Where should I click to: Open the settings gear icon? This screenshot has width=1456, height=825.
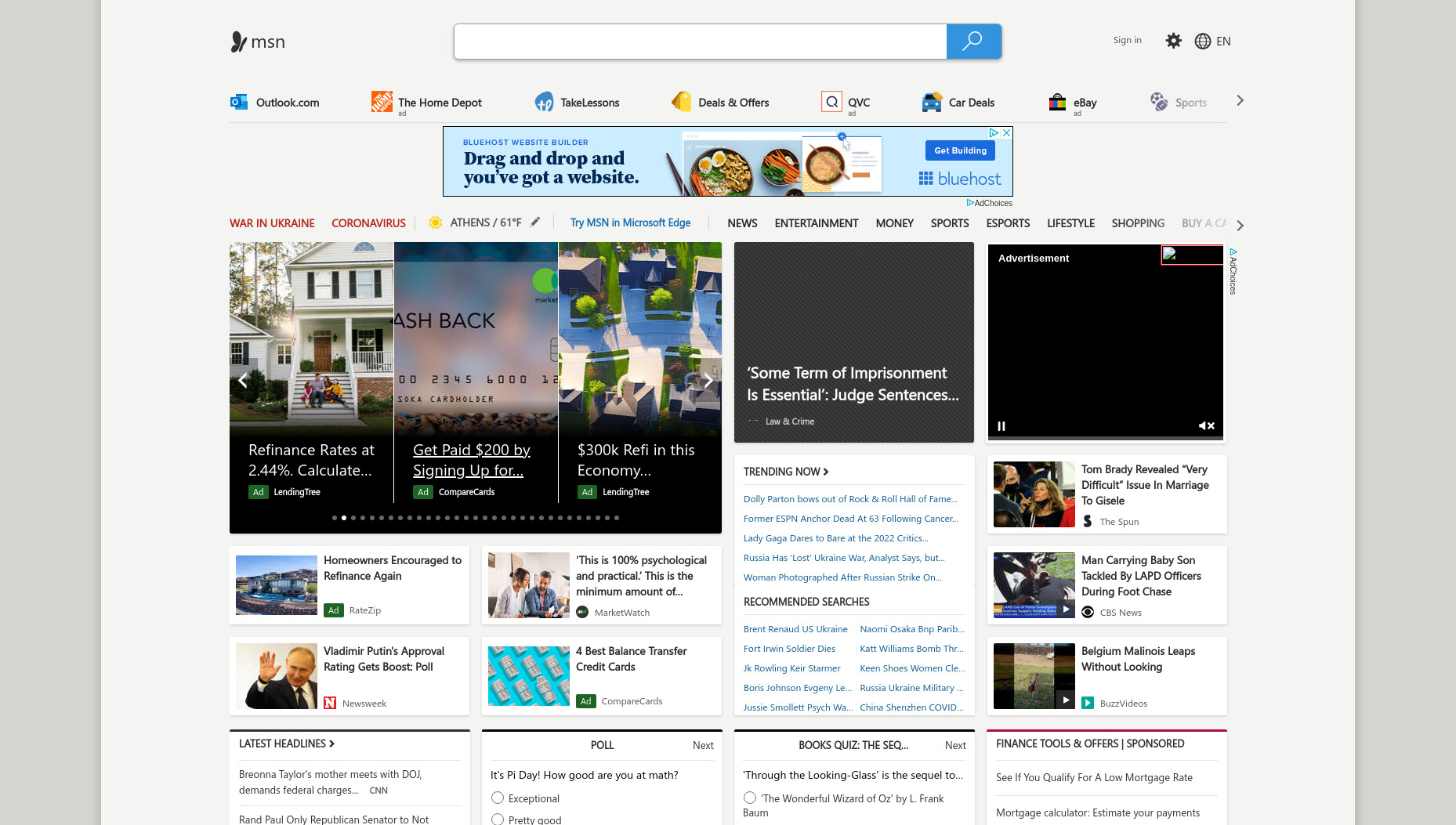click(1173, 41)
